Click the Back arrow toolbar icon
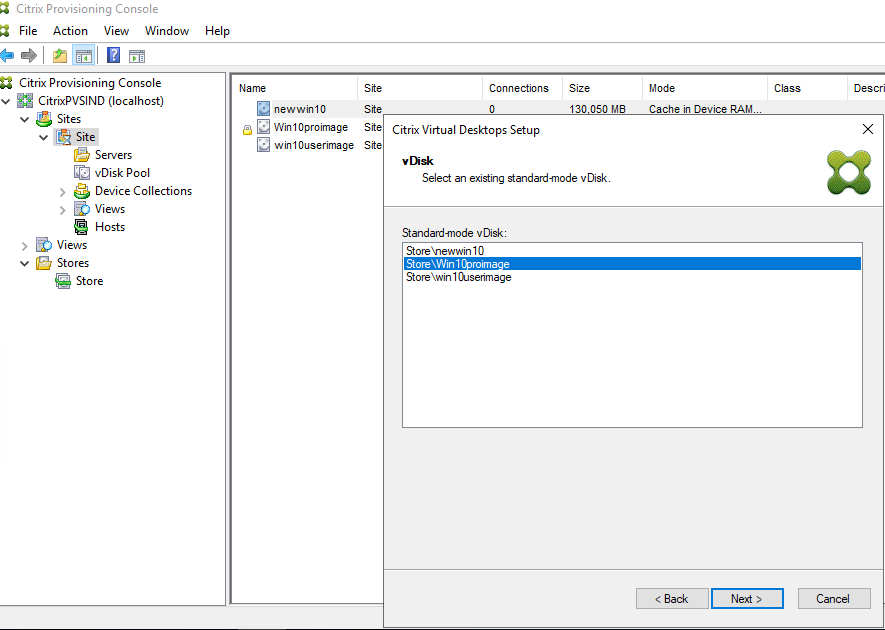The width and height of the screenshot is (885, 630). (7, 55)
